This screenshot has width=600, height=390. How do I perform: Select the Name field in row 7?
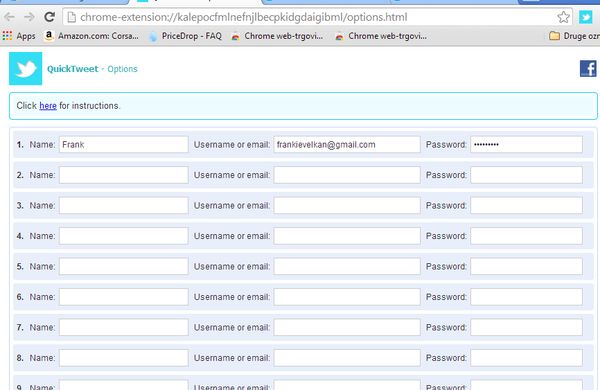[124, 328]
